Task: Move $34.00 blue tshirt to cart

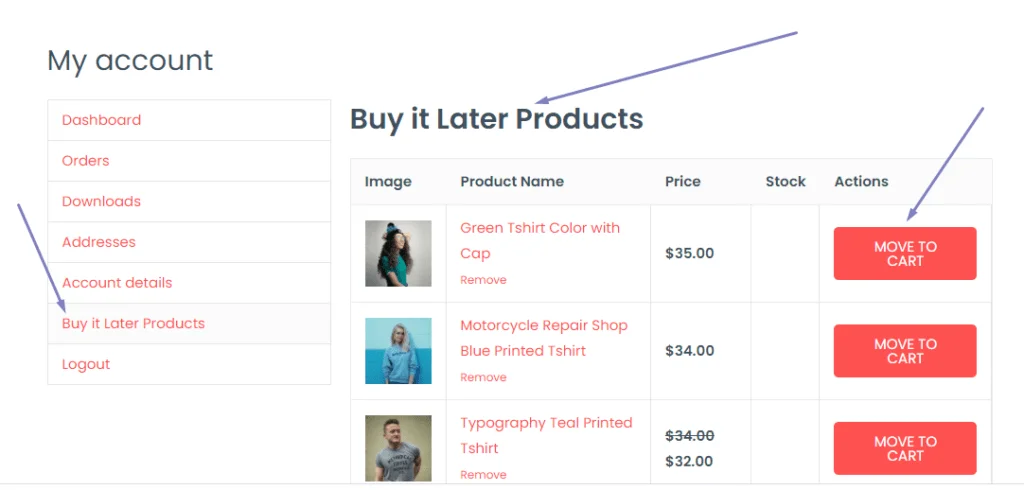Action: [x=904, y=351]
